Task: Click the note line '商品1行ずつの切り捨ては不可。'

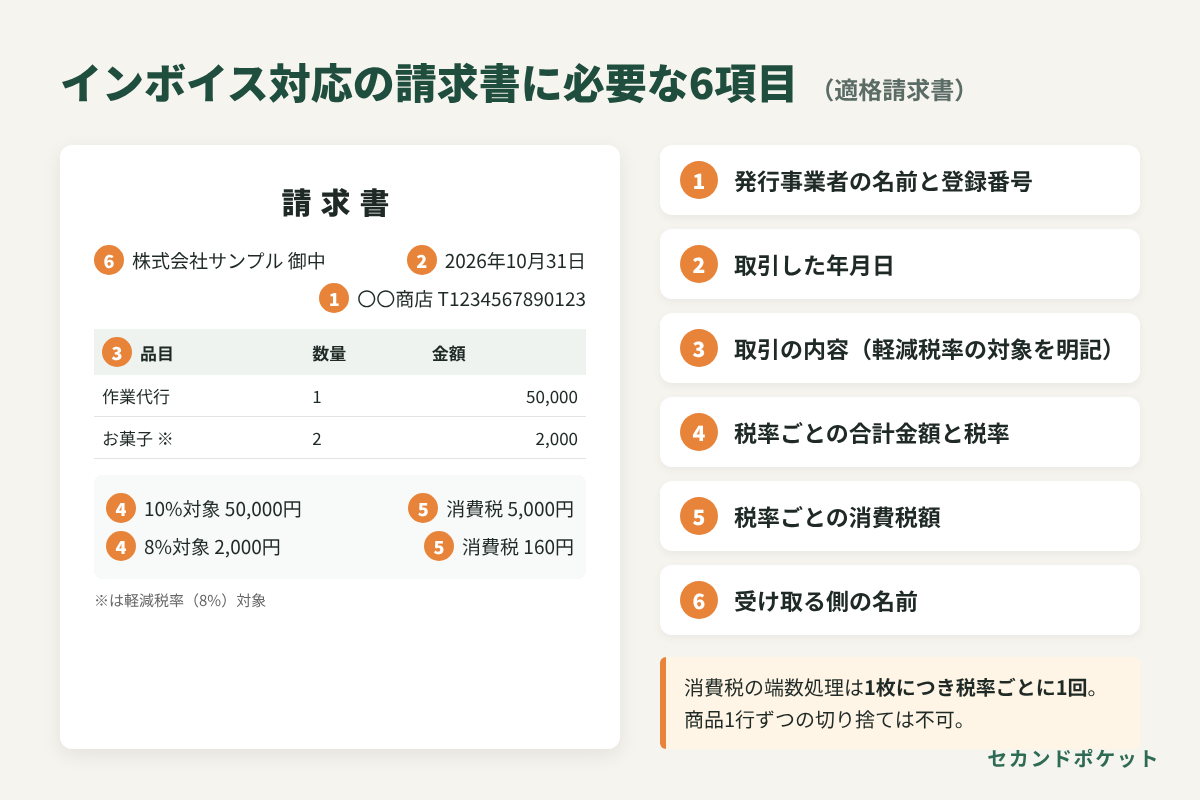Action: (825, 719)
